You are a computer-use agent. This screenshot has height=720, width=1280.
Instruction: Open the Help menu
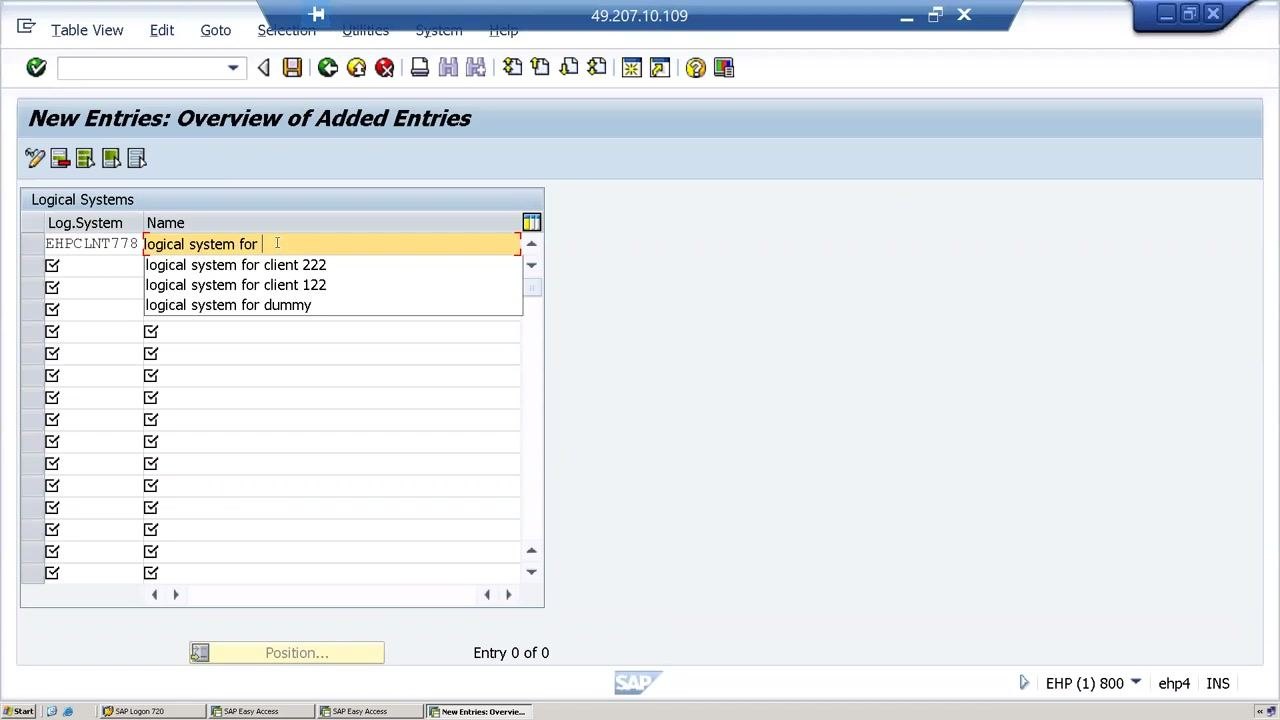(x=503, y=30)
